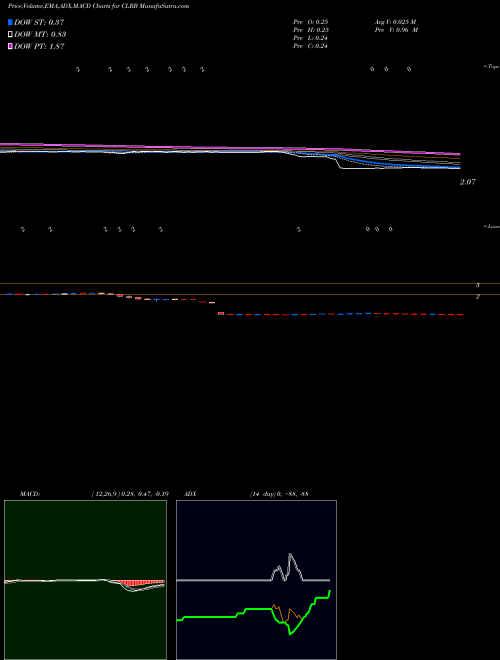Click the MACD parameters '(12,26,9) 0.28, 0.47, -0.19'

(x=130, y=494)
